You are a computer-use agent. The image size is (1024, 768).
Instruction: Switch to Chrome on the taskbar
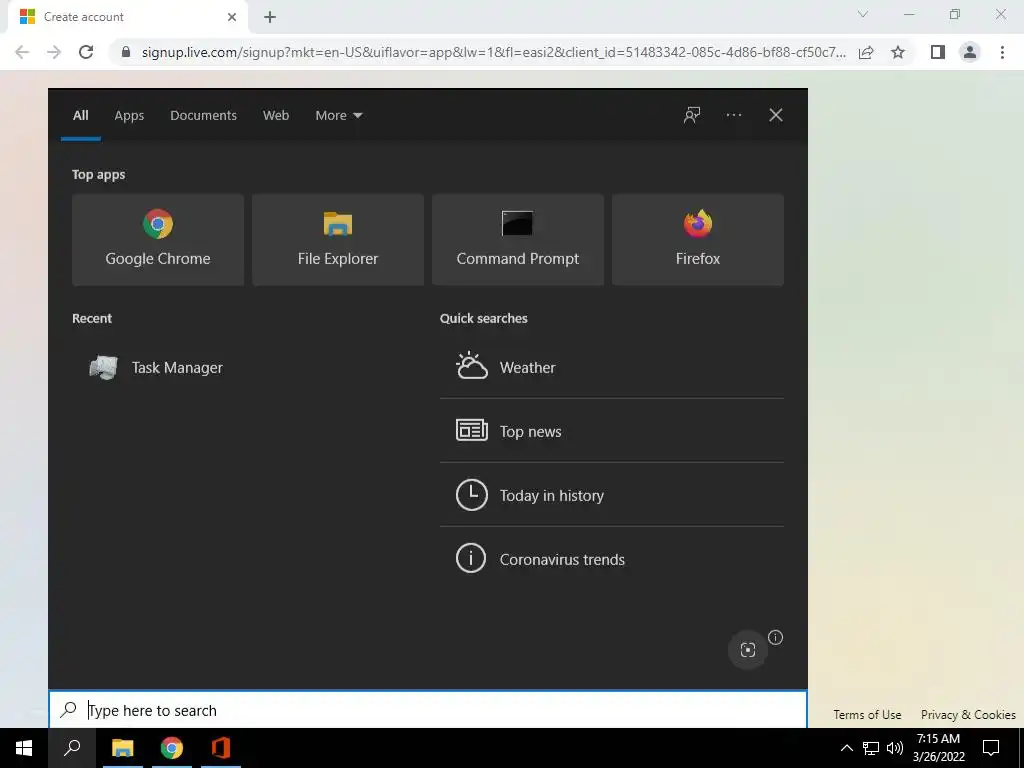point(172,748)
